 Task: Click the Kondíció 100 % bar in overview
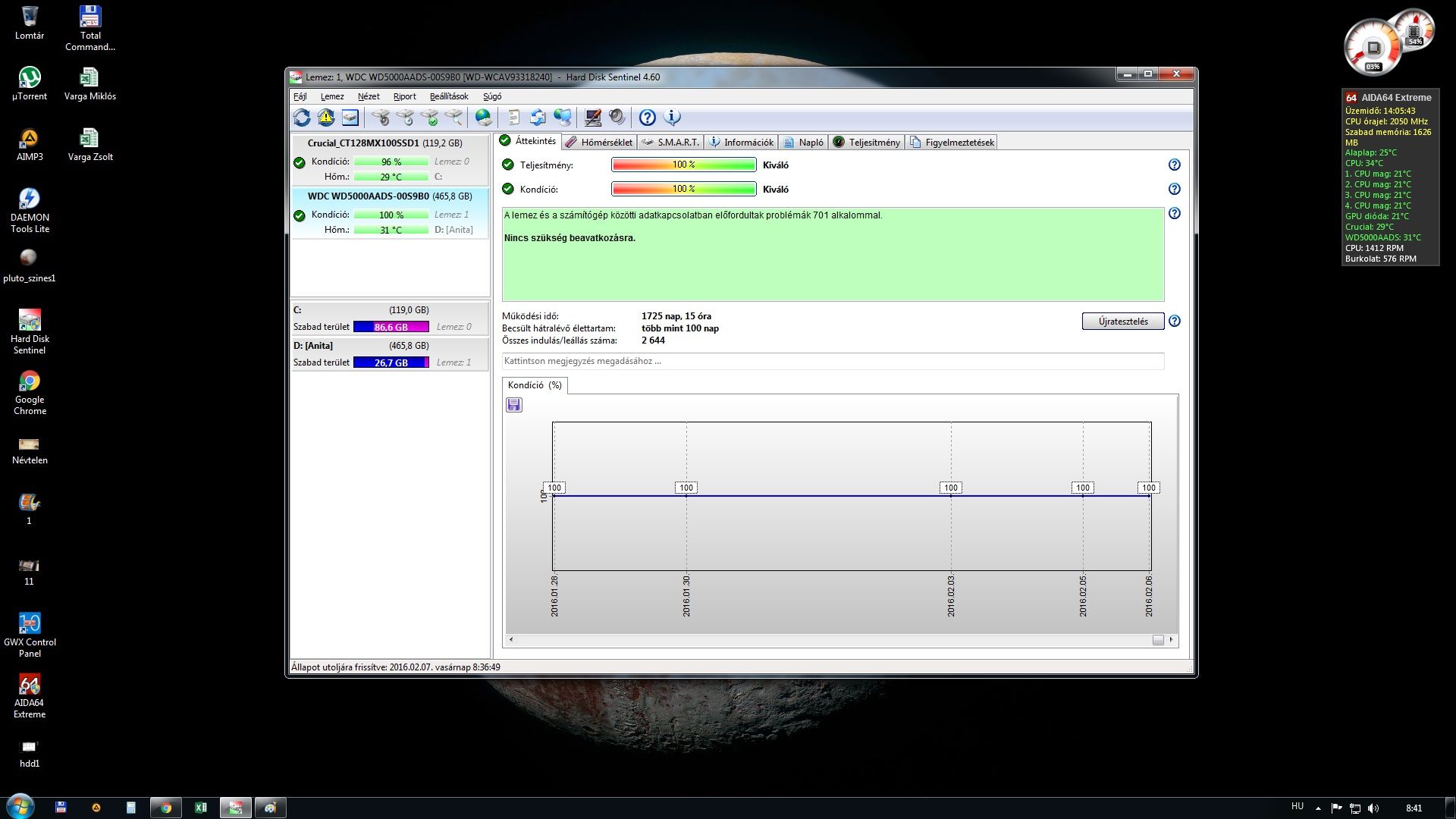coord(683,189)
